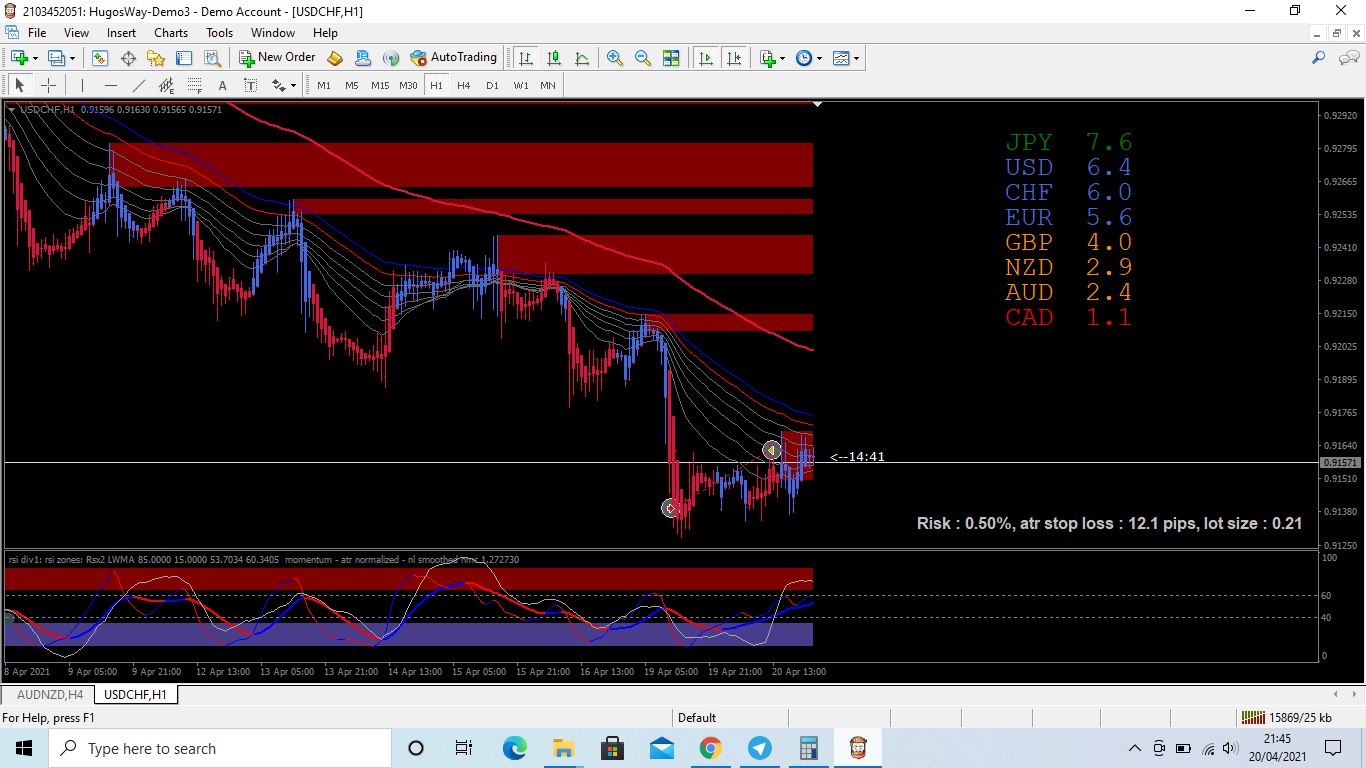Open the Insert menu
The width and height of the screenshot is (1366, 768).
click(121, 33)
